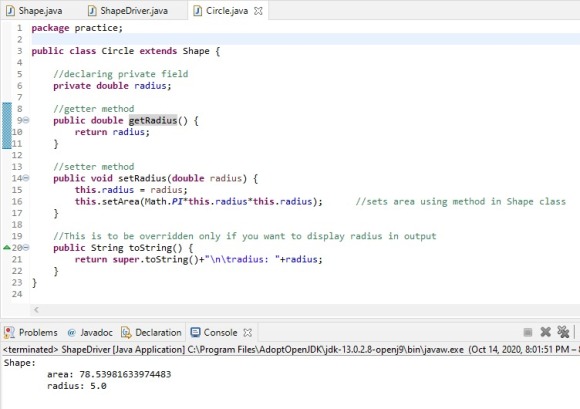
Task: Click the '//declaring private field' comment
Action: tap(121, 74)
